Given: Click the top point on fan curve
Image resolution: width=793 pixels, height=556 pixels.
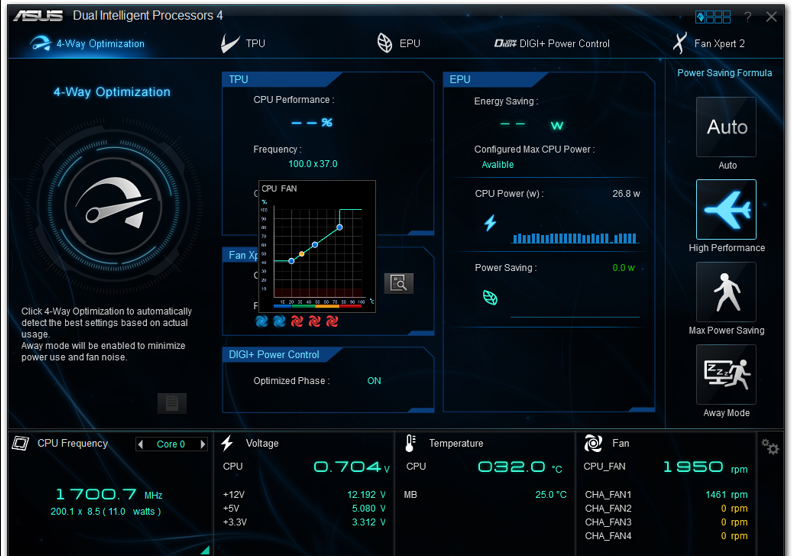Looking at the screenshot, I should click(340, 227).
